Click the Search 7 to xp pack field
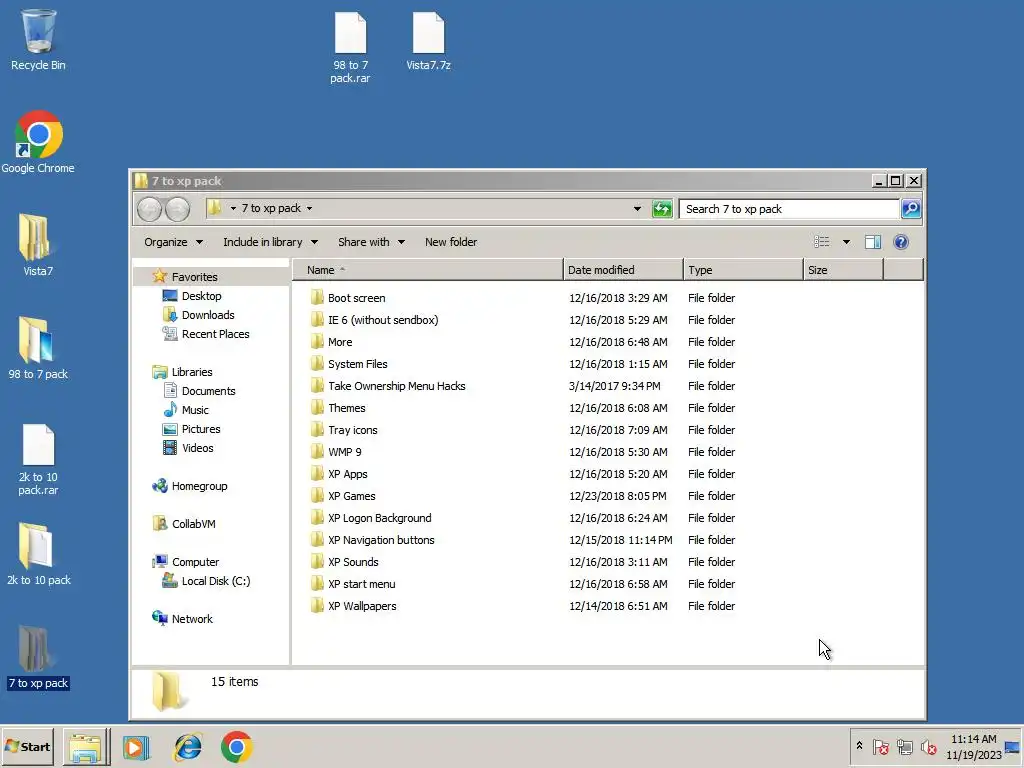 click(790, 209)
